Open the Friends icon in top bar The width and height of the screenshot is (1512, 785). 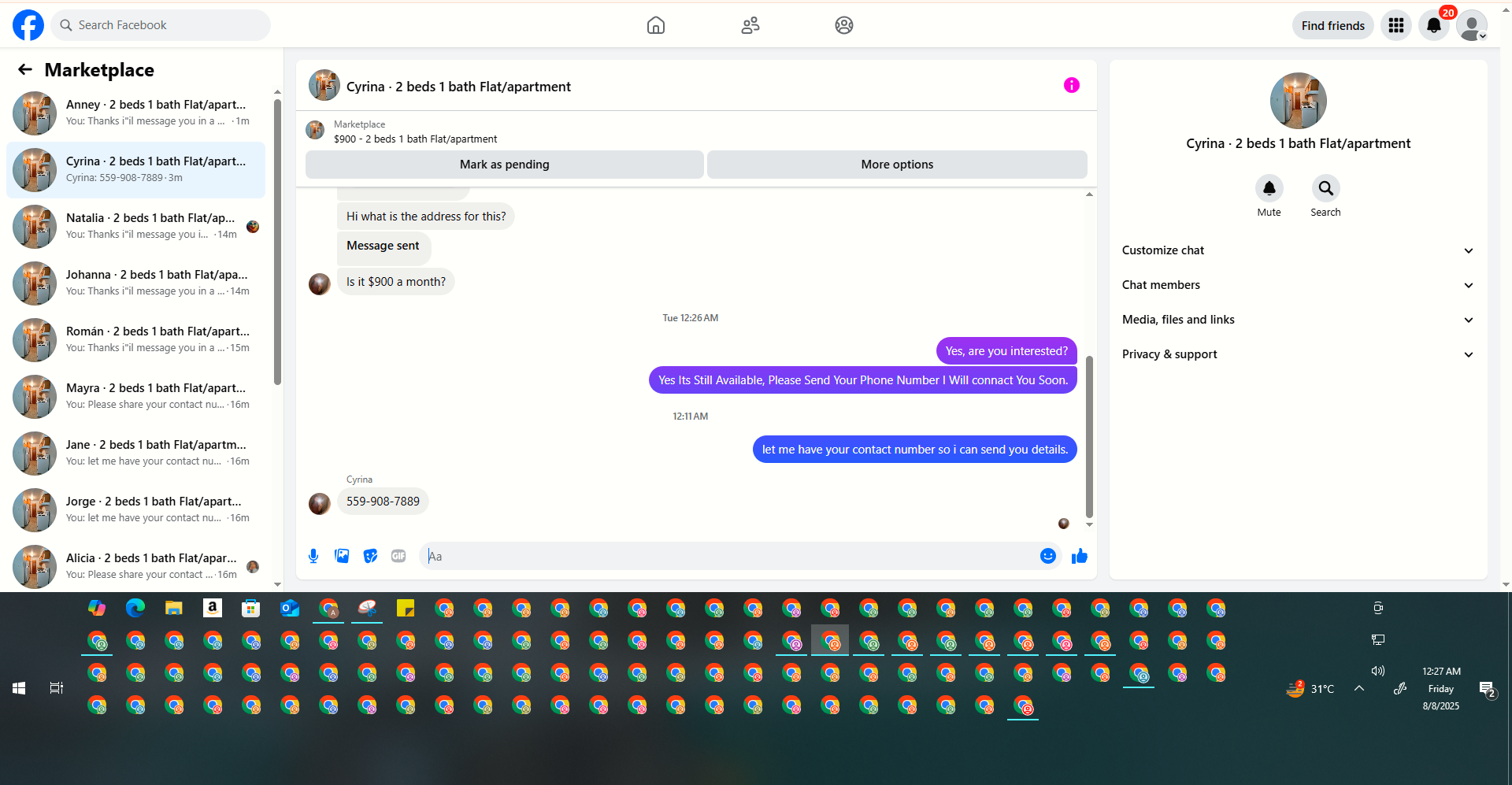coord(750,25)
